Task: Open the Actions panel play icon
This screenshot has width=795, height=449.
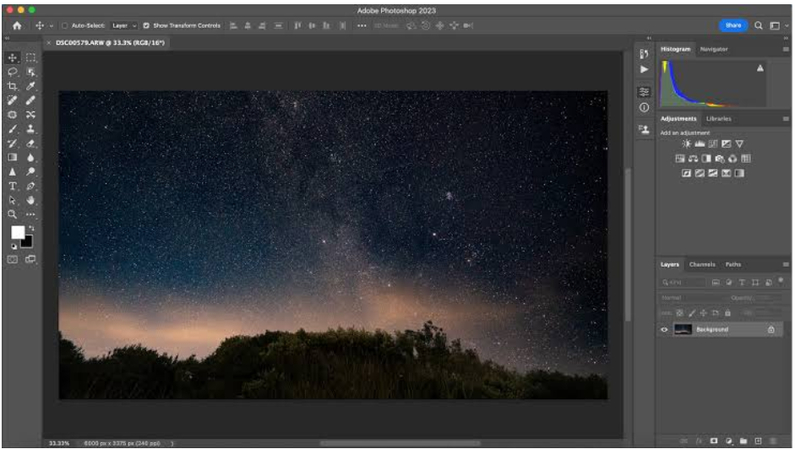Action: [644, 69]
